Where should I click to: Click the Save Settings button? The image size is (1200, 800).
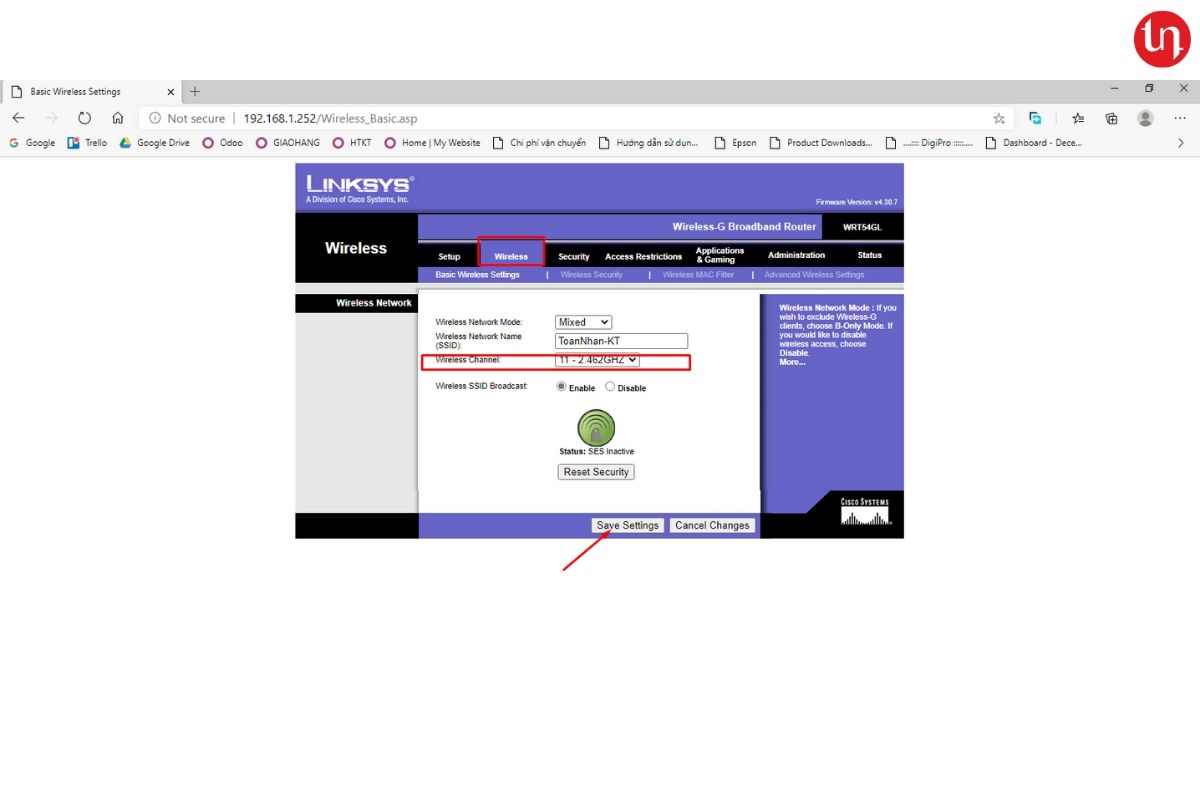[628, 525]
